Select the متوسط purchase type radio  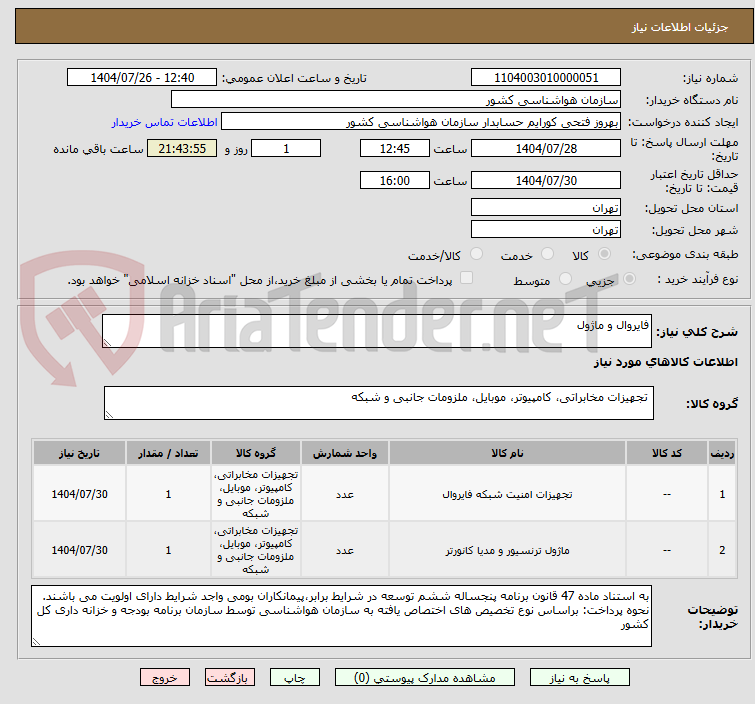[x=565, y=278]
